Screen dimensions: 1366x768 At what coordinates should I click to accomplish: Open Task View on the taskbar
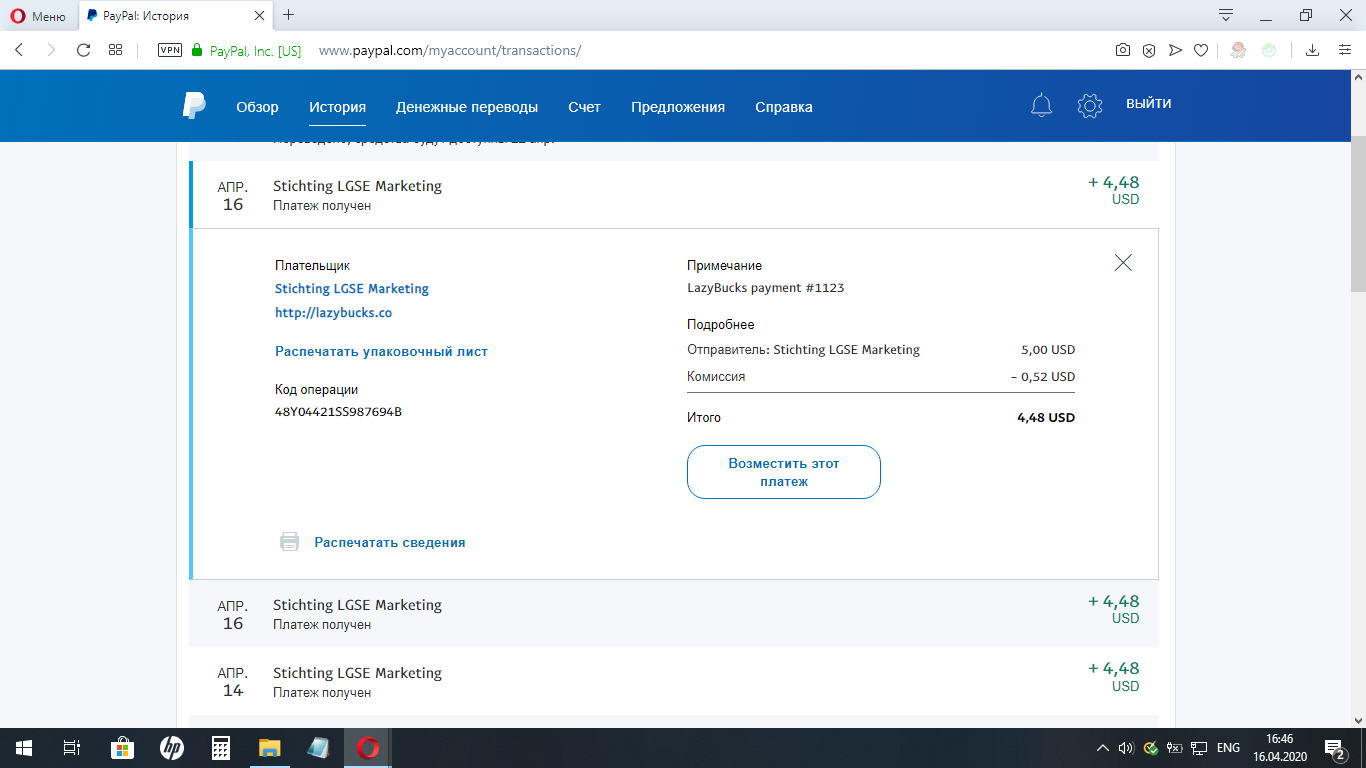(x=72, y=748)
